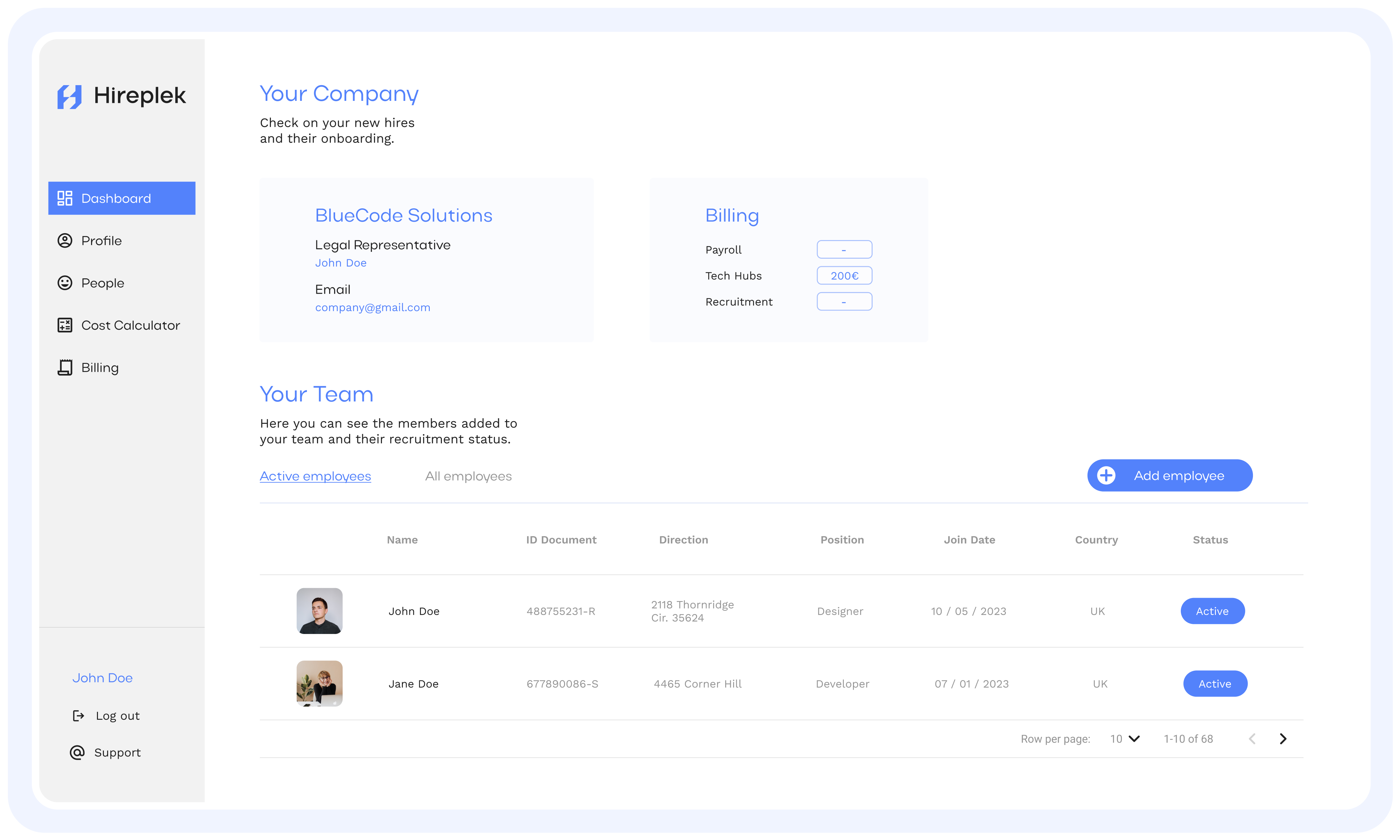Click John Doe's profile photo
1400x840 pixels.
pyautogui.click(x=319, y=611)
